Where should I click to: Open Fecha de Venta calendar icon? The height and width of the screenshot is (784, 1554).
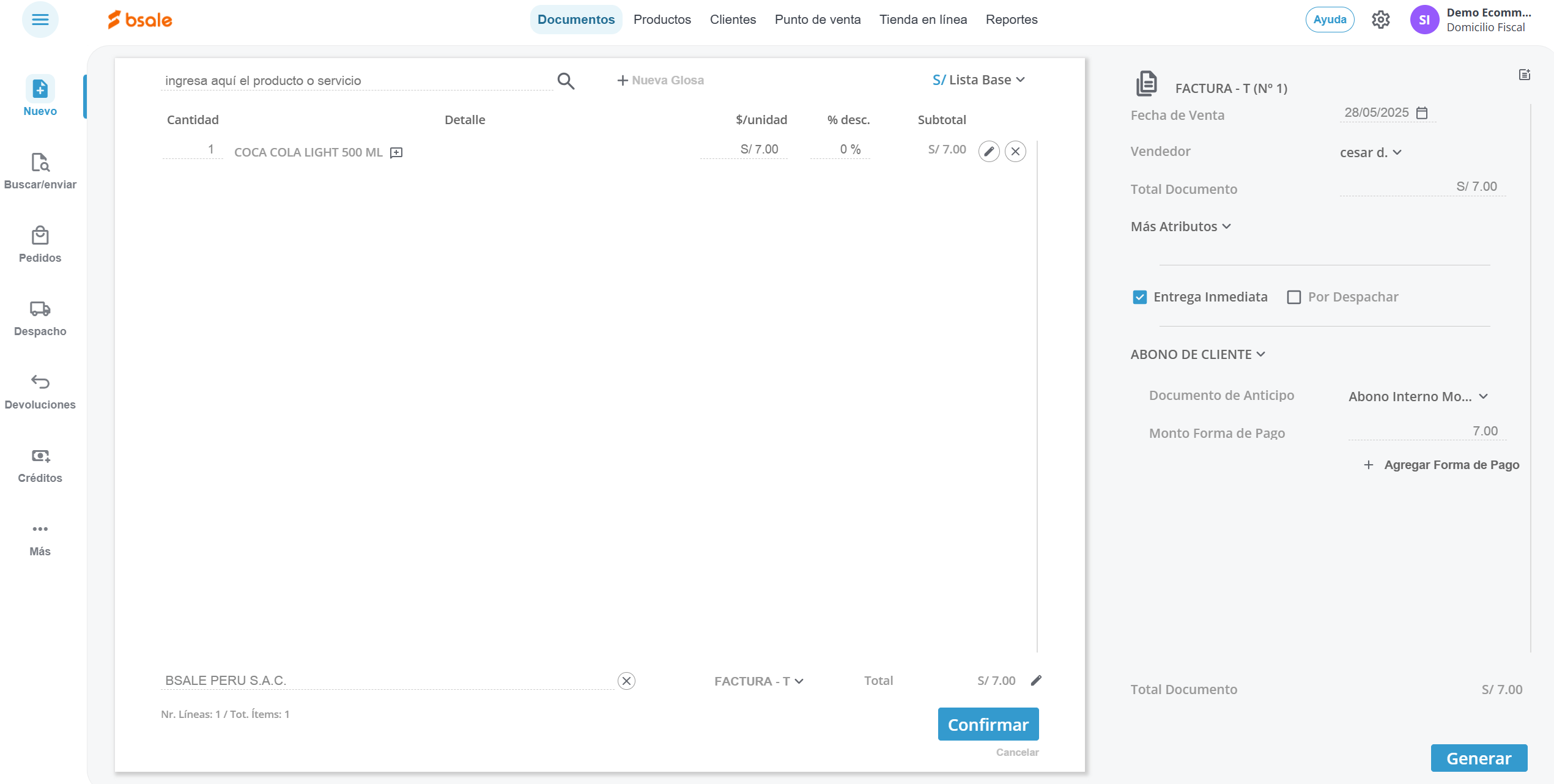[x=1422, y=113]
